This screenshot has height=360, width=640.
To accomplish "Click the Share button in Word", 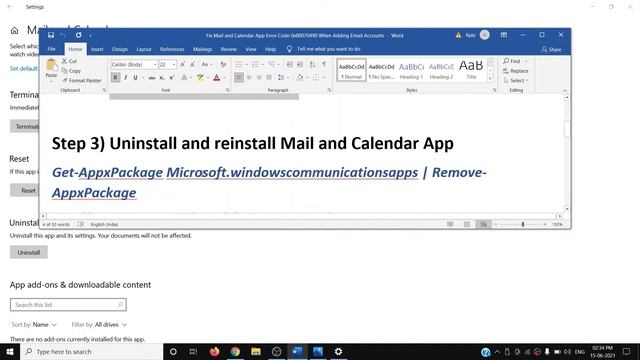I will click(551, 49).
